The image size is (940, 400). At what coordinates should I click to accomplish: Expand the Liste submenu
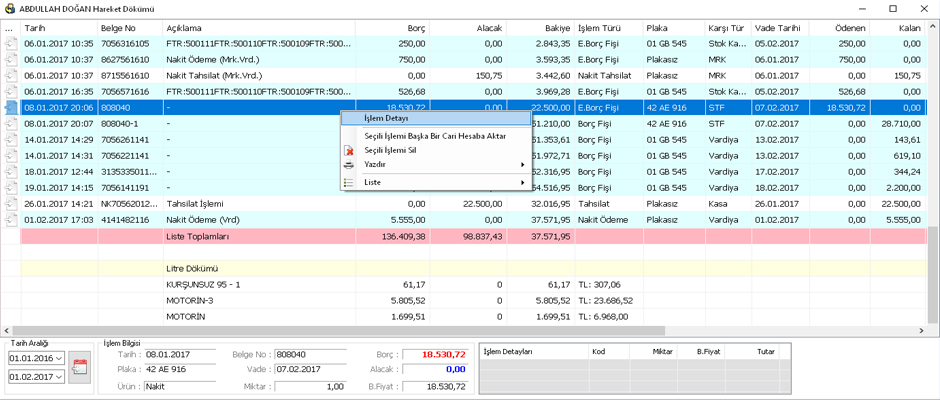(435, 182)
